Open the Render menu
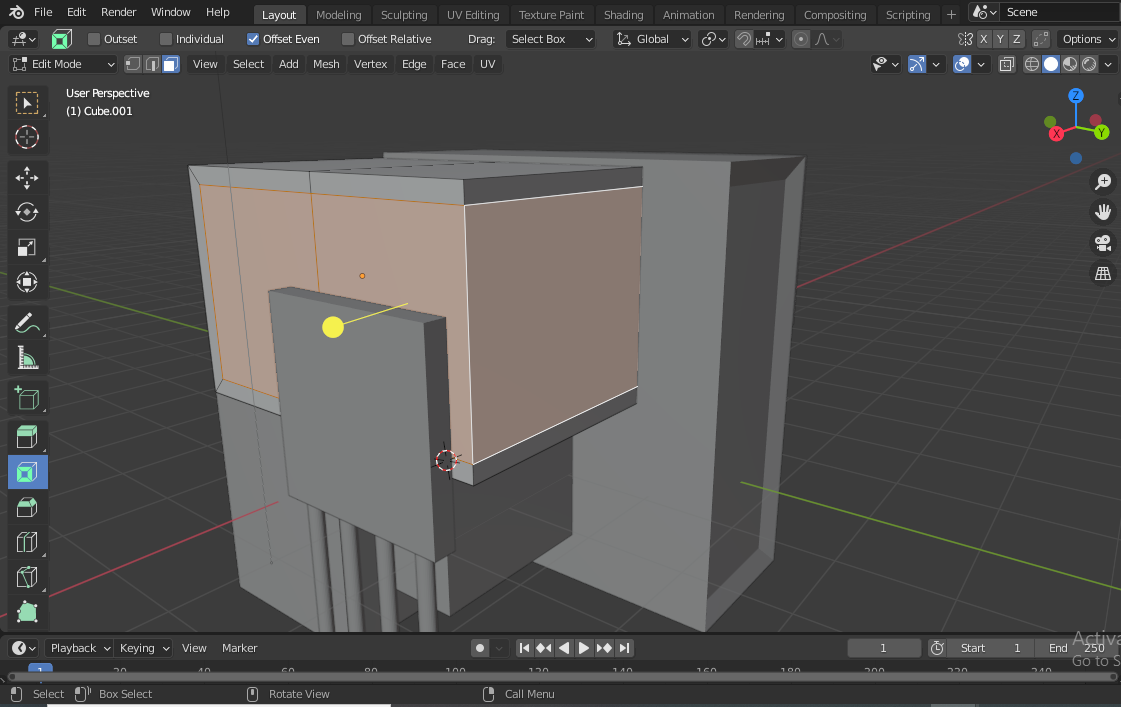The width and height of the screenshot is (1121, 707). [119, 12]
